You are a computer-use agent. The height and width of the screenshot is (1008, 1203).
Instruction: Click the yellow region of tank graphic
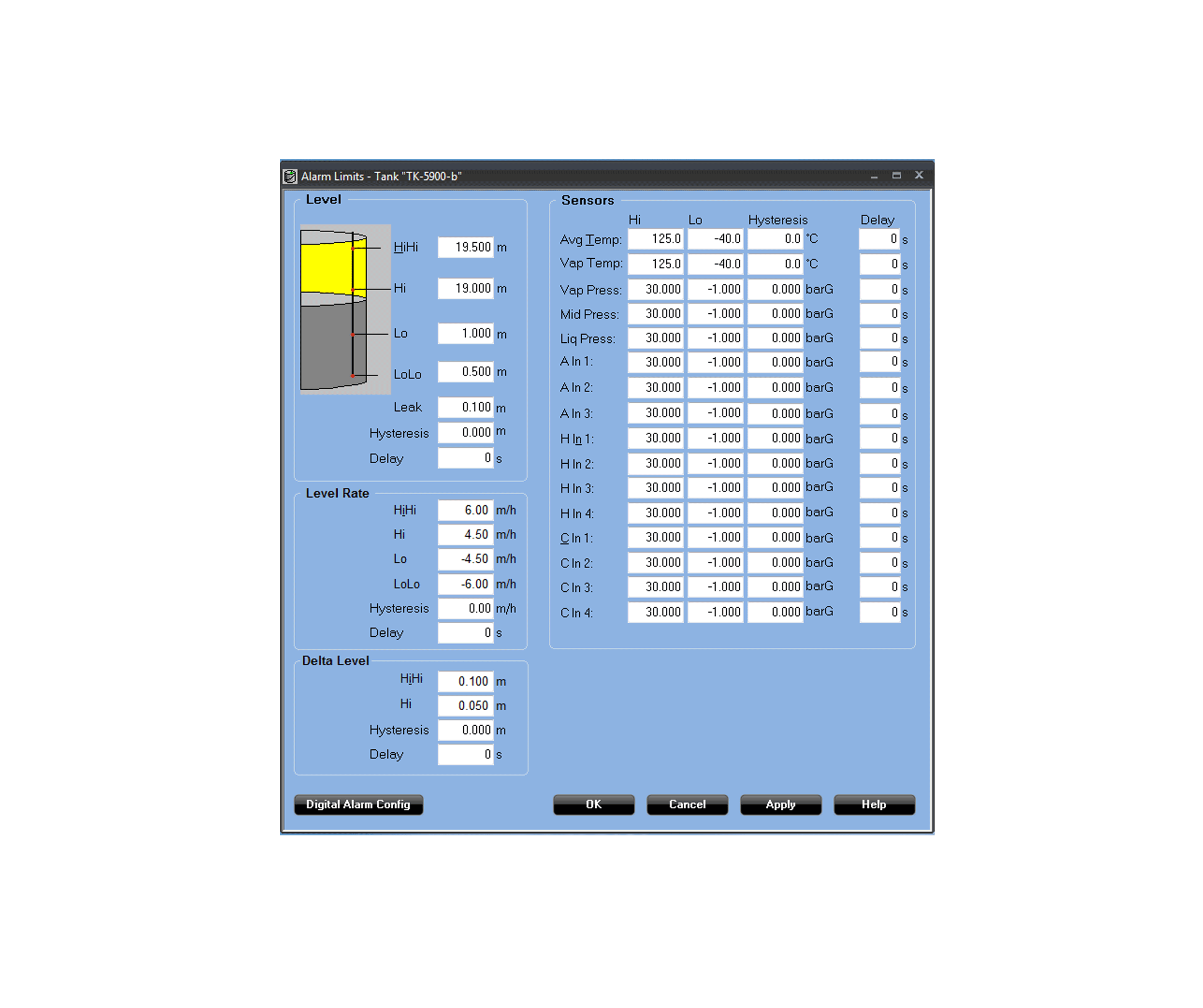[326, 268]
